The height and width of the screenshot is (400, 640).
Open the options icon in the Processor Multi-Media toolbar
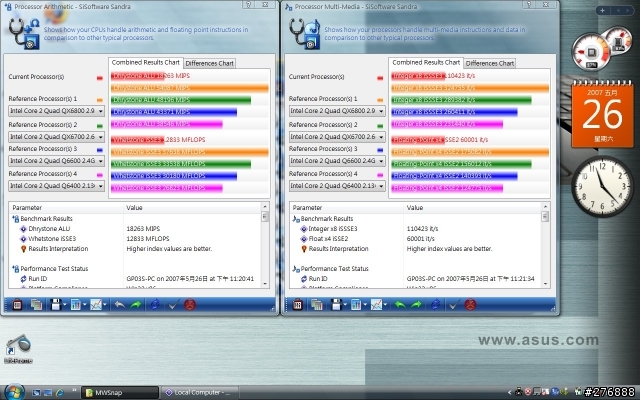coord(298,304)
